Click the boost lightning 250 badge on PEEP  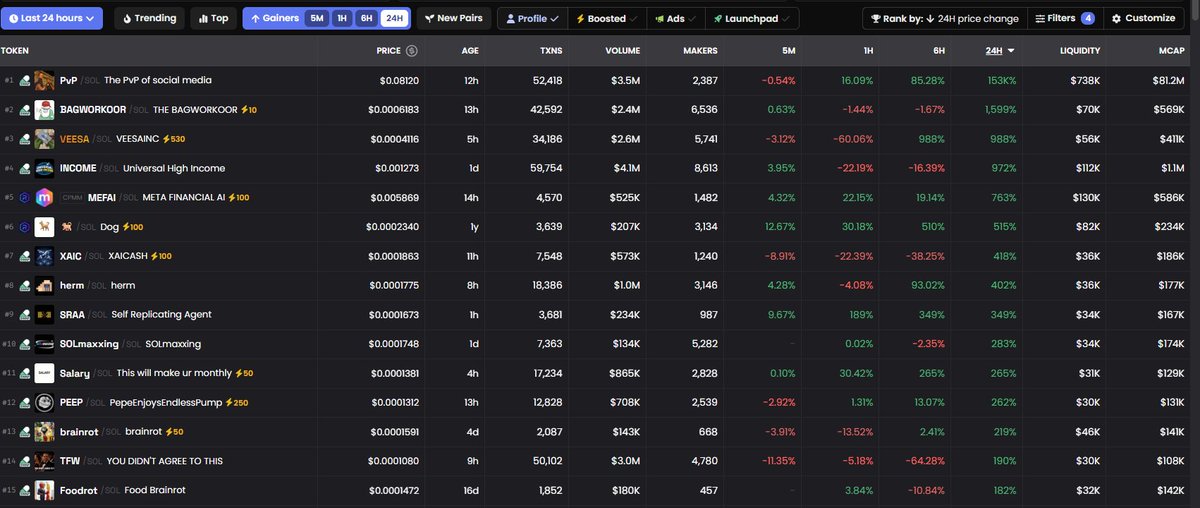(x=237, y=402)
